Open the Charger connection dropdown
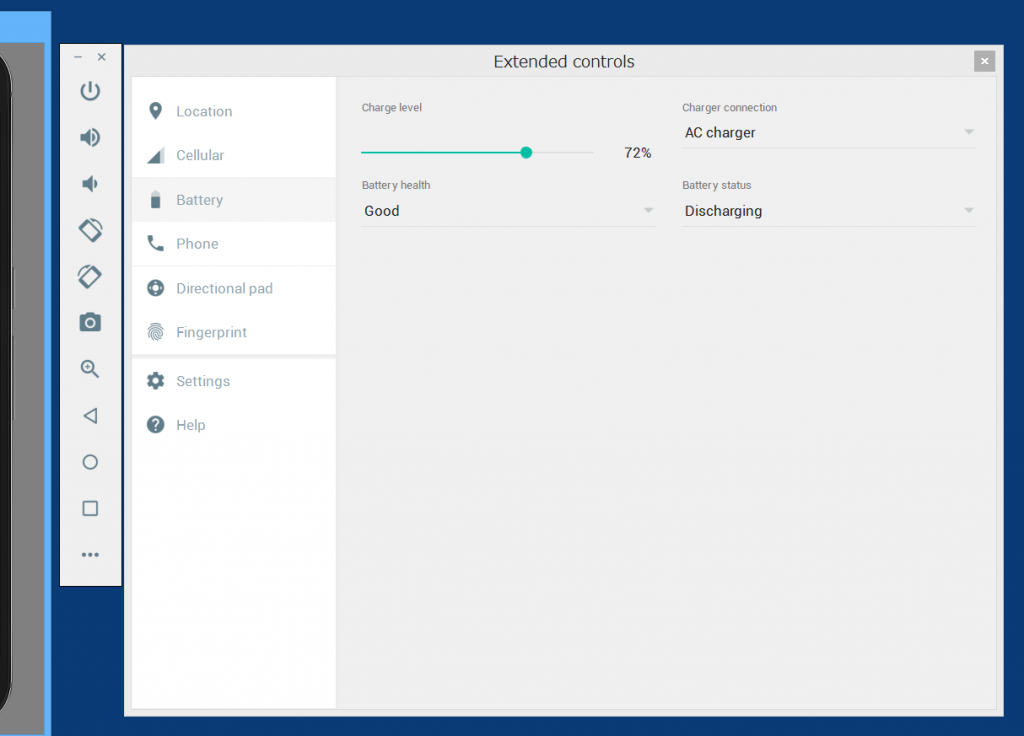Image resolution: width=1024 pixels, height=736 pixels. 968,132
